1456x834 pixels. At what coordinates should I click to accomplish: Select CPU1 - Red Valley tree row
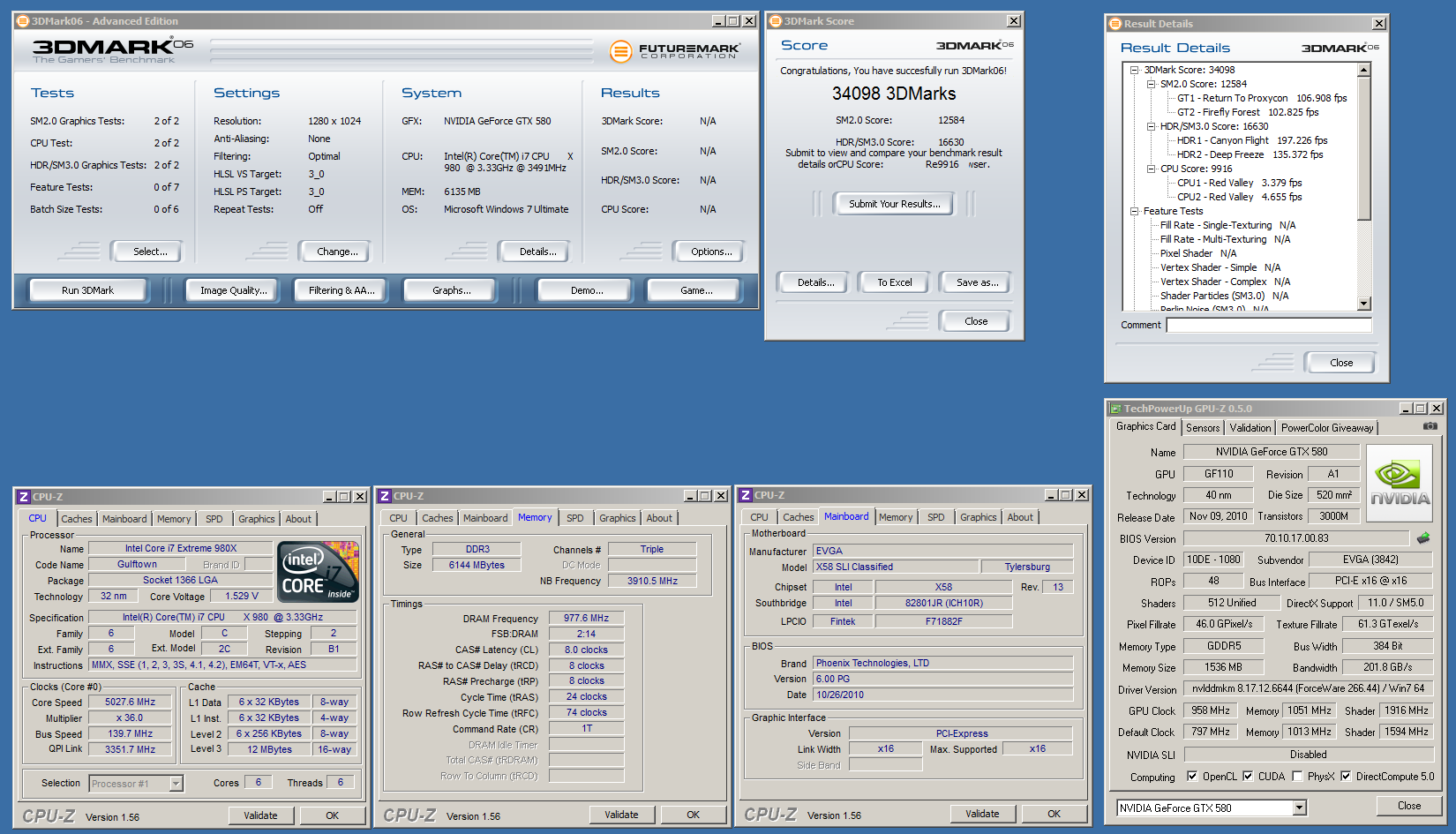[x=1239, y=183]
